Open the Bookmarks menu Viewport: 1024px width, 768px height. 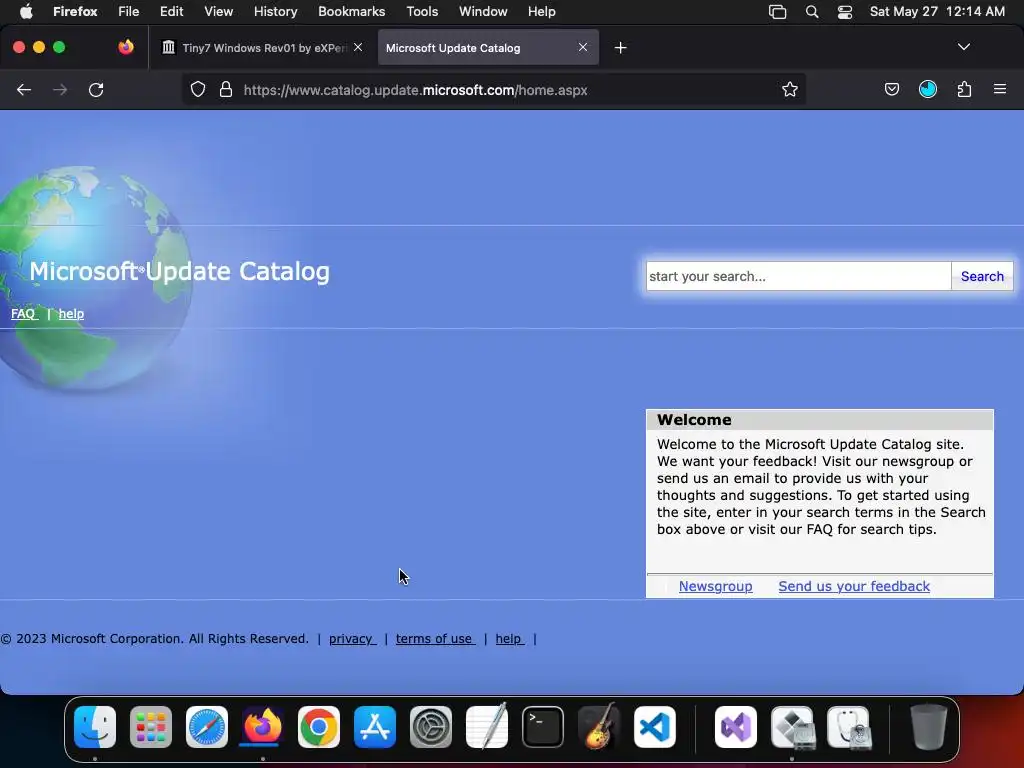351,12
